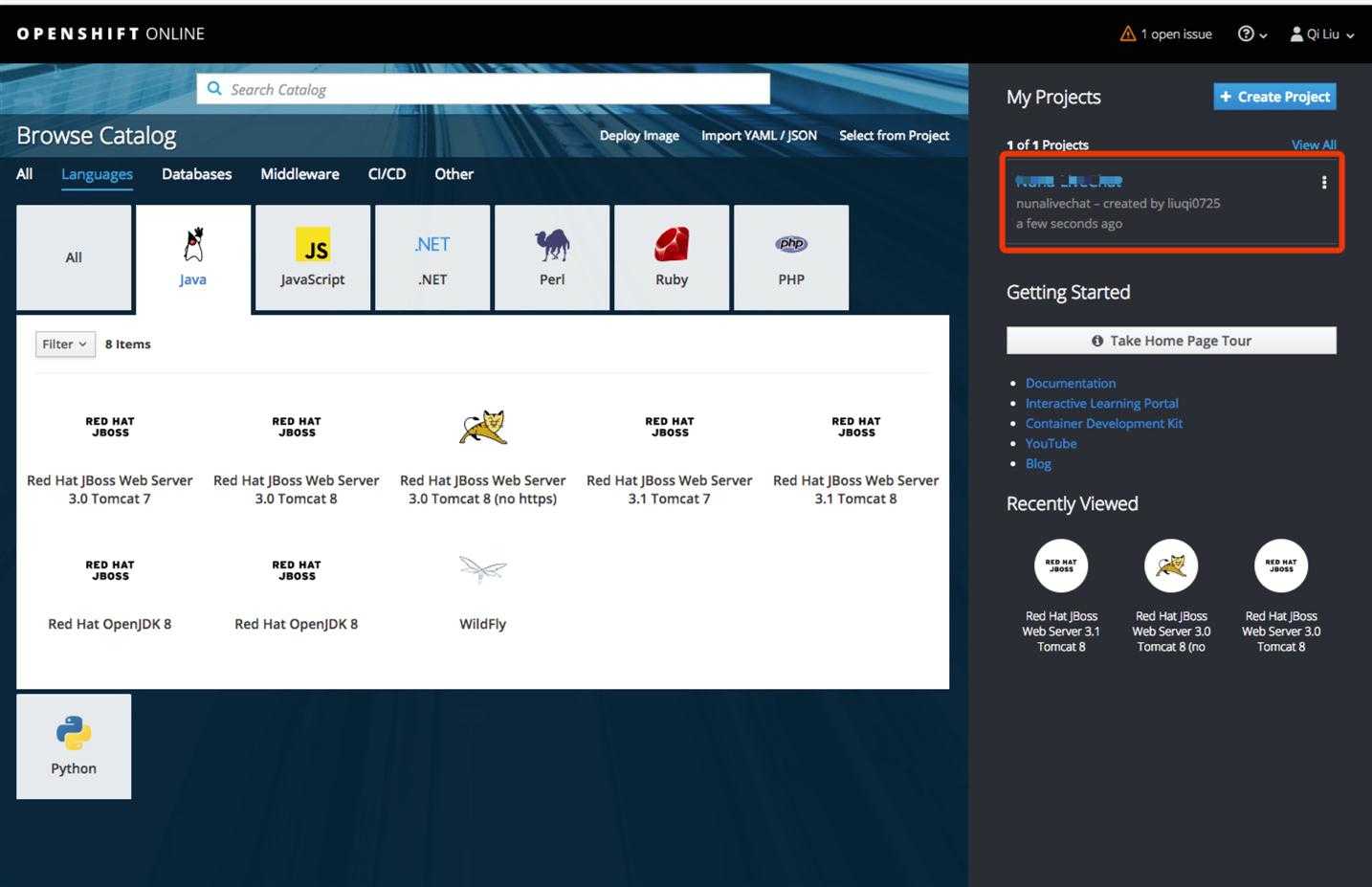Switch to the Other tab
The height and width of the screenshot is (887, 1372).
454,174
